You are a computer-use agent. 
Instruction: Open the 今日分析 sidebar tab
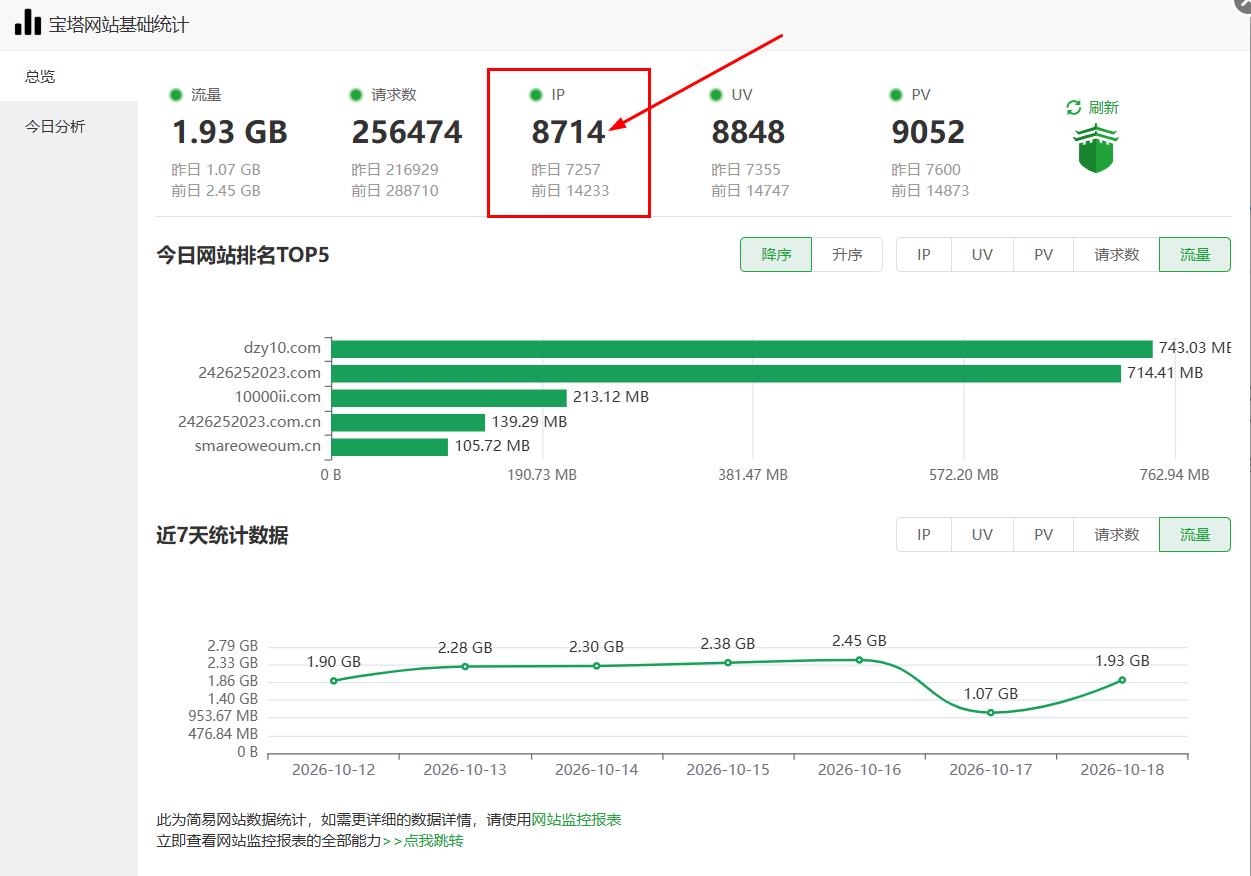click(x=69, y=127)
